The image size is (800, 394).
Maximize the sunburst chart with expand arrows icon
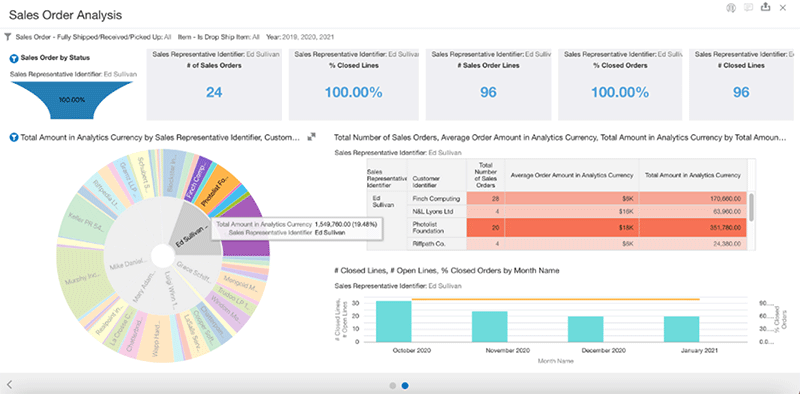(312, 137)
